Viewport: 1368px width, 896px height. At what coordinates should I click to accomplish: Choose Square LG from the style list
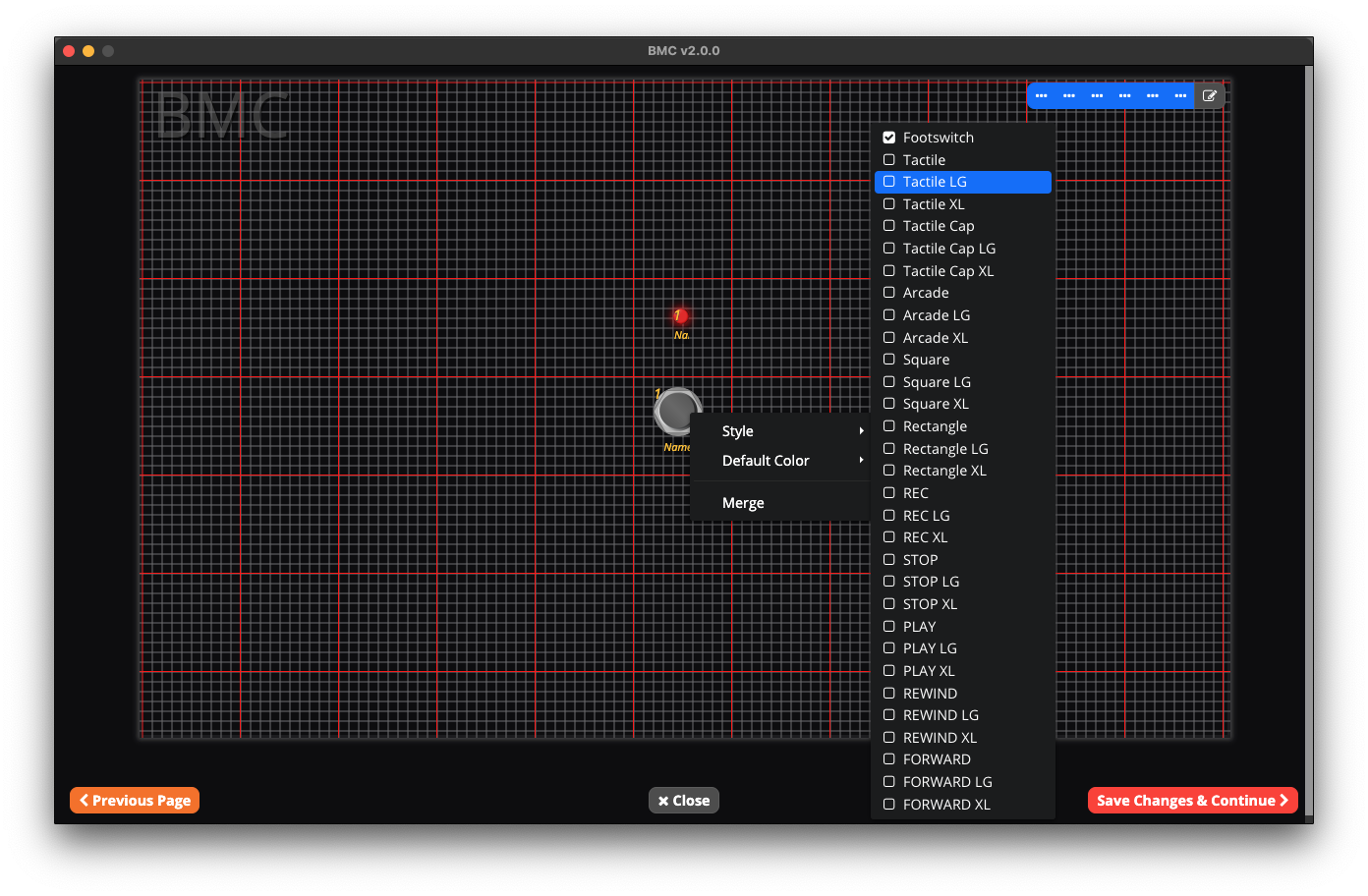pos(963,382)
